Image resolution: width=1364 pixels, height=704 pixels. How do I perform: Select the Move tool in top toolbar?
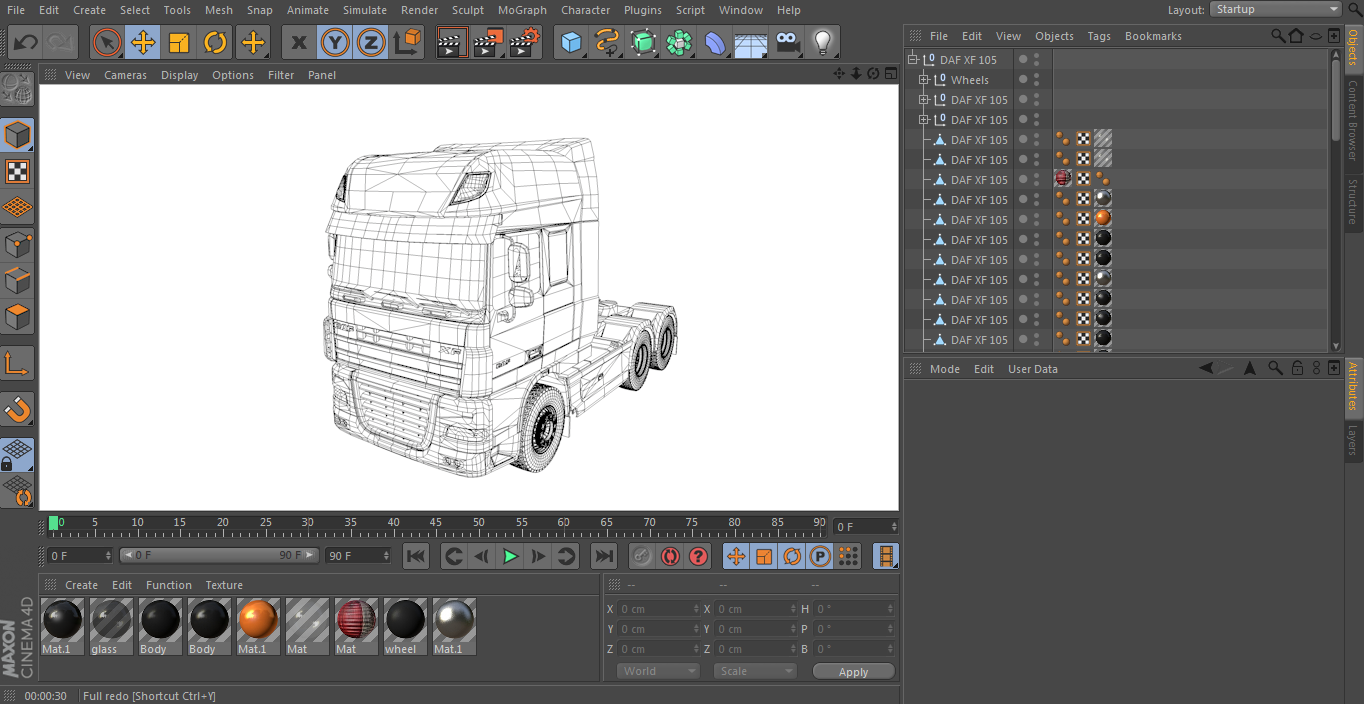(143, 43)
